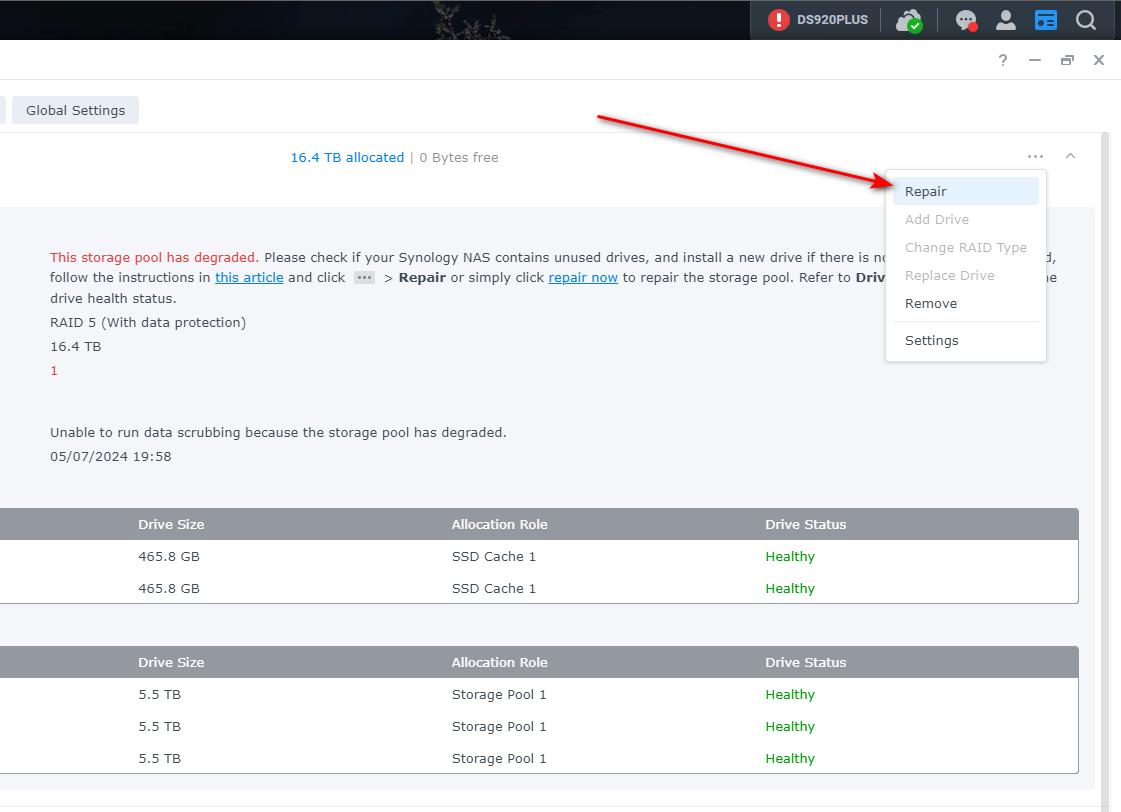Click the SSD cache Drive Status header
Screen dimensions: 1121x812
click(806, 524)
